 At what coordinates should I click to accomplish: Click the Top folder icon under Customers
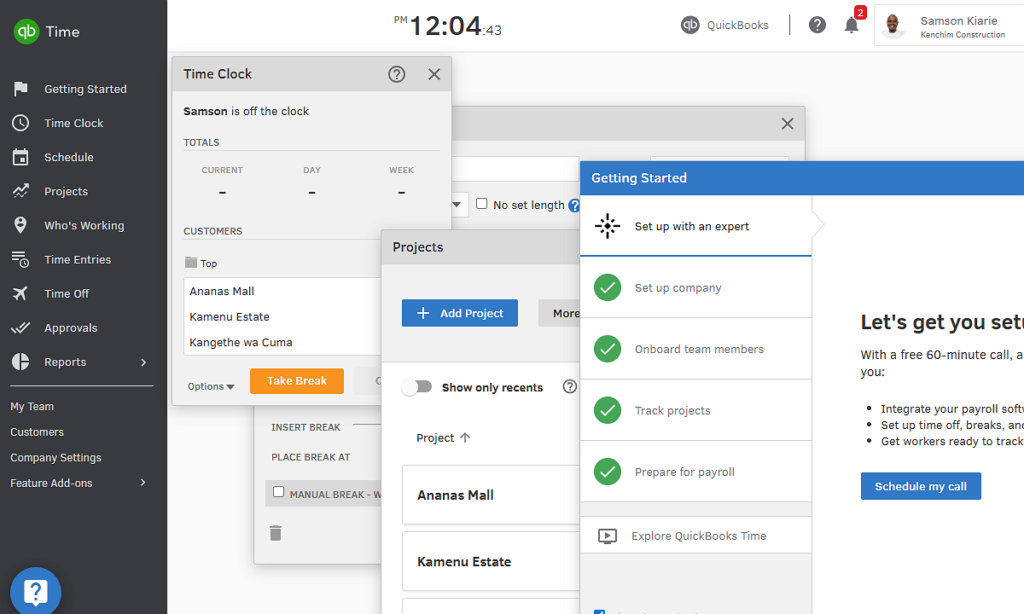tap(191, 263)
